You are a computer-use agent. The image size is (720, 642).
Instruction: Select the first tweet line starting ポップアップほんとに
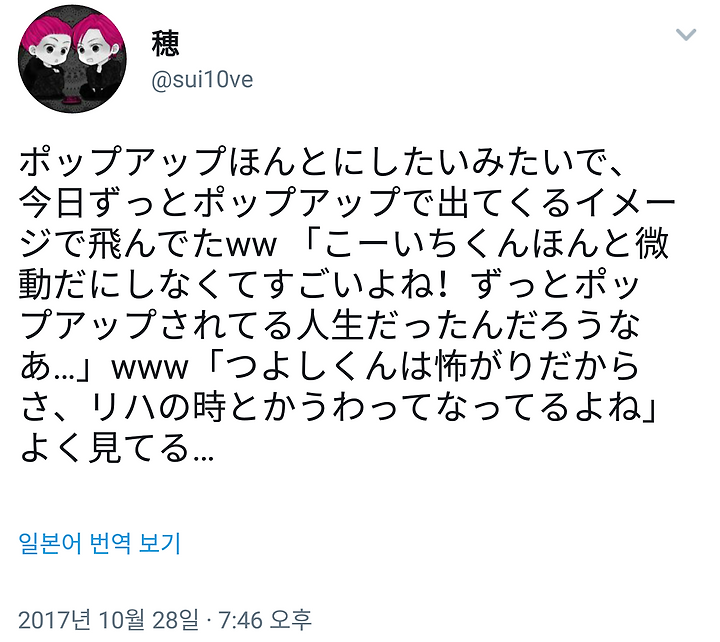(x=321, y=162)
